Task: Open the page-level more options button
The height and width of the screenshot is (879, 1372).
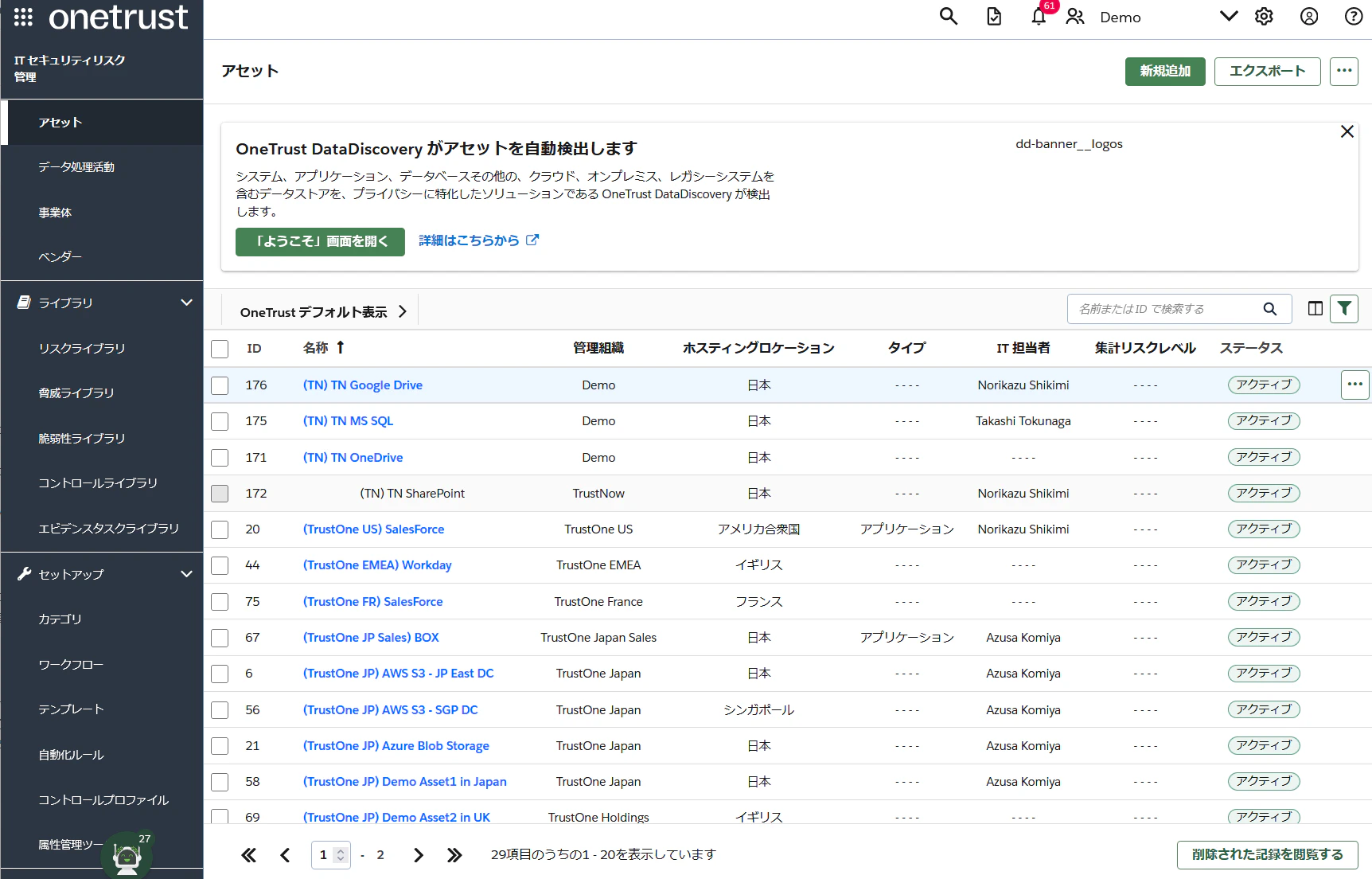Action: (1344, 71)
